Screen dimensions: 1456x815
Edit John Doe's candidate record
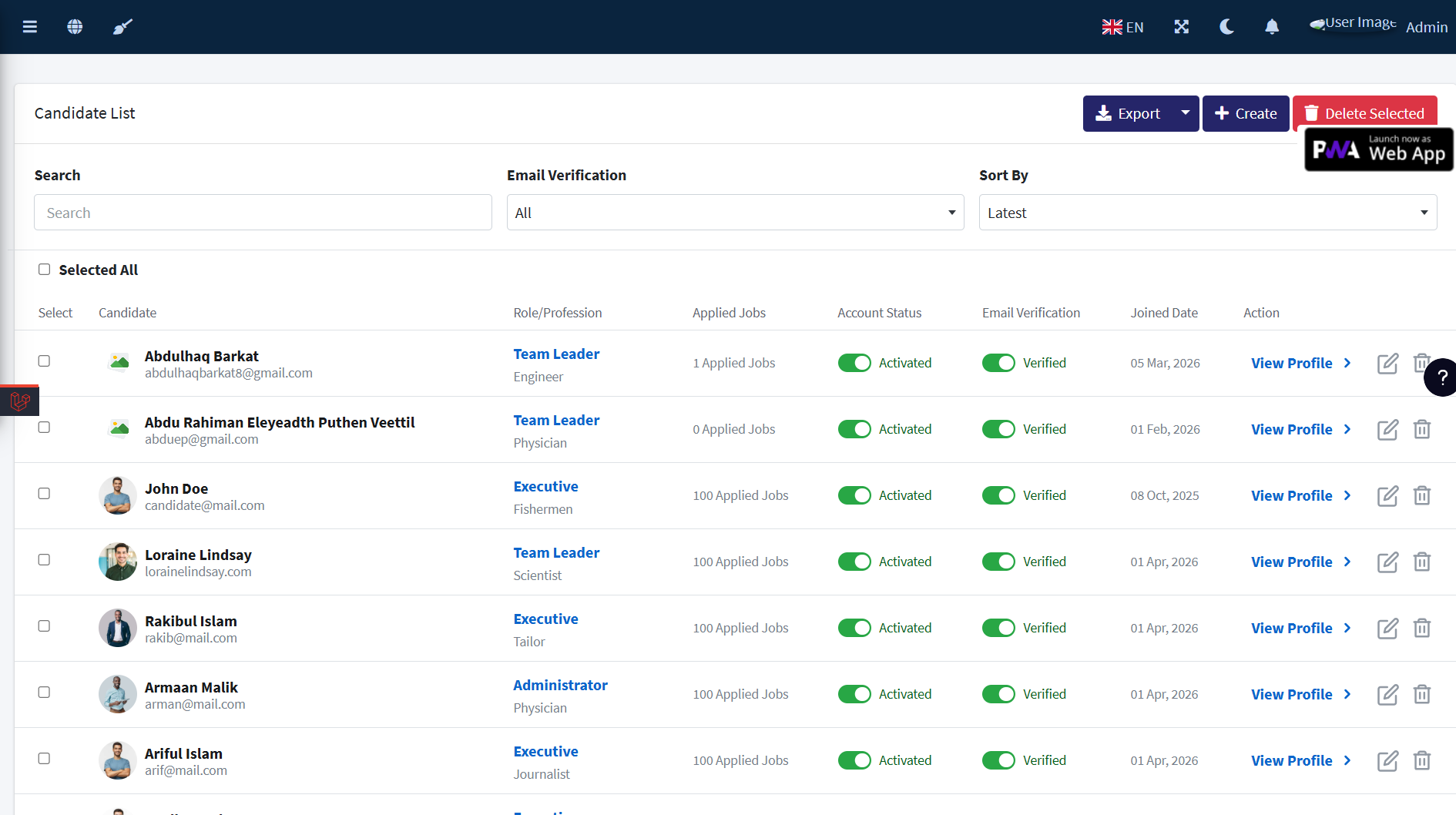point(1387,496)
